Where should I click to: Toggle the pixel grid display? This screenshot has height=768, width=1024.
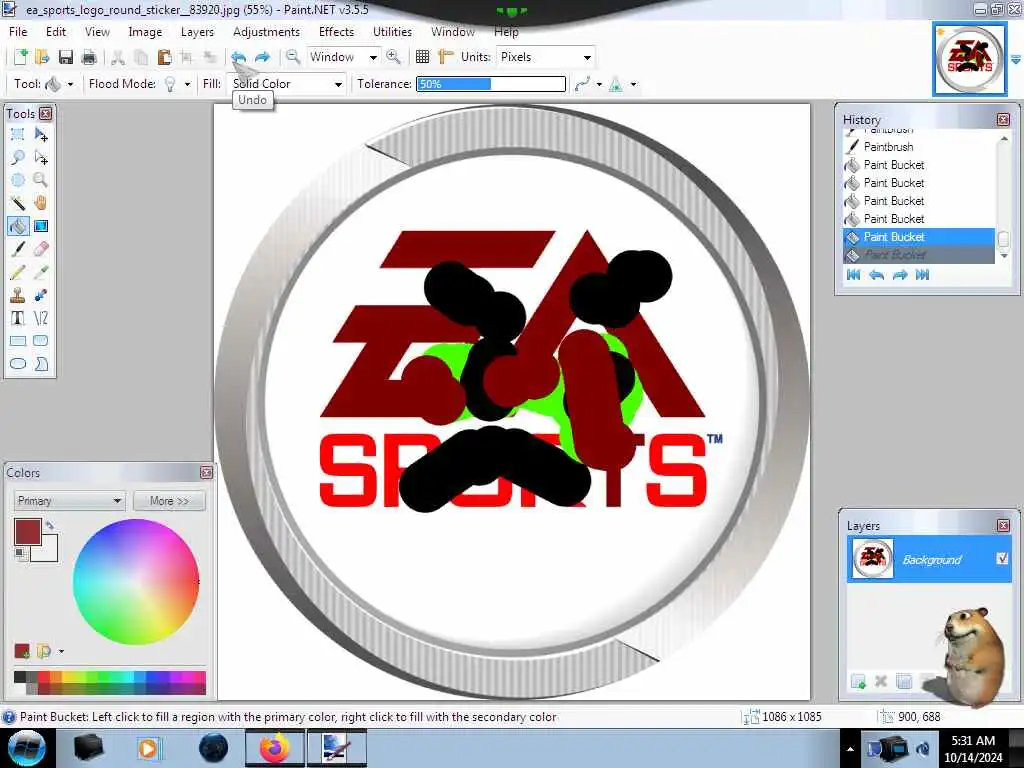[x=423, y=57]
